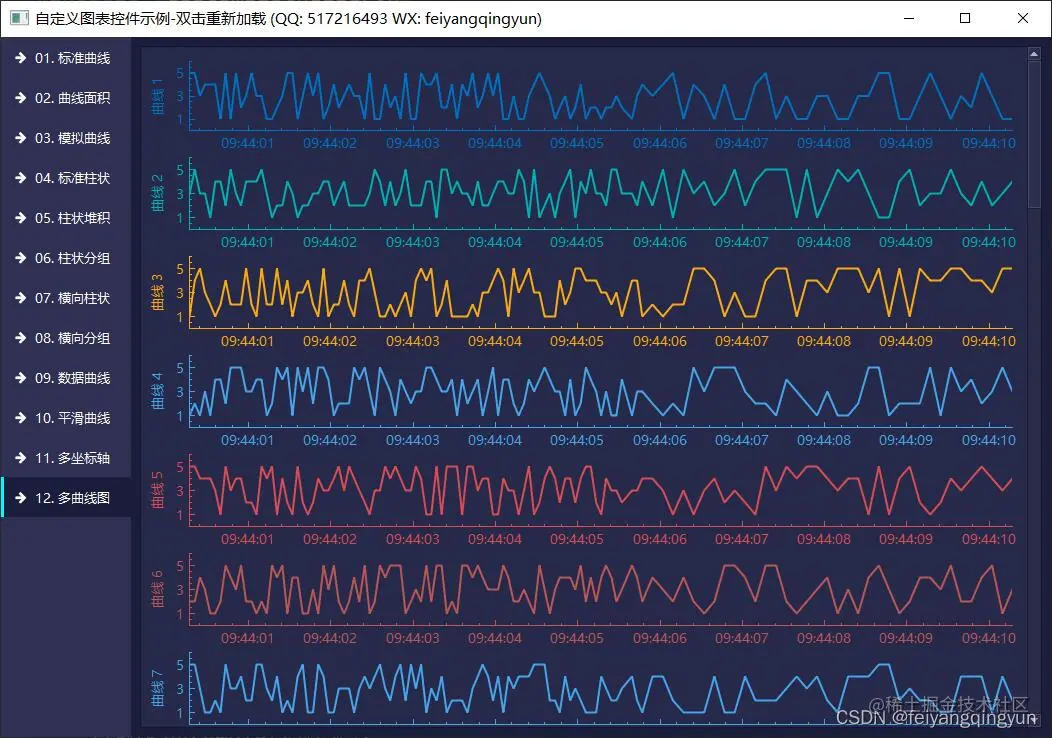
Task: Click the arrow icon beside 08. 横向分组
Action: pyautogui.click(x=21, y=338)
